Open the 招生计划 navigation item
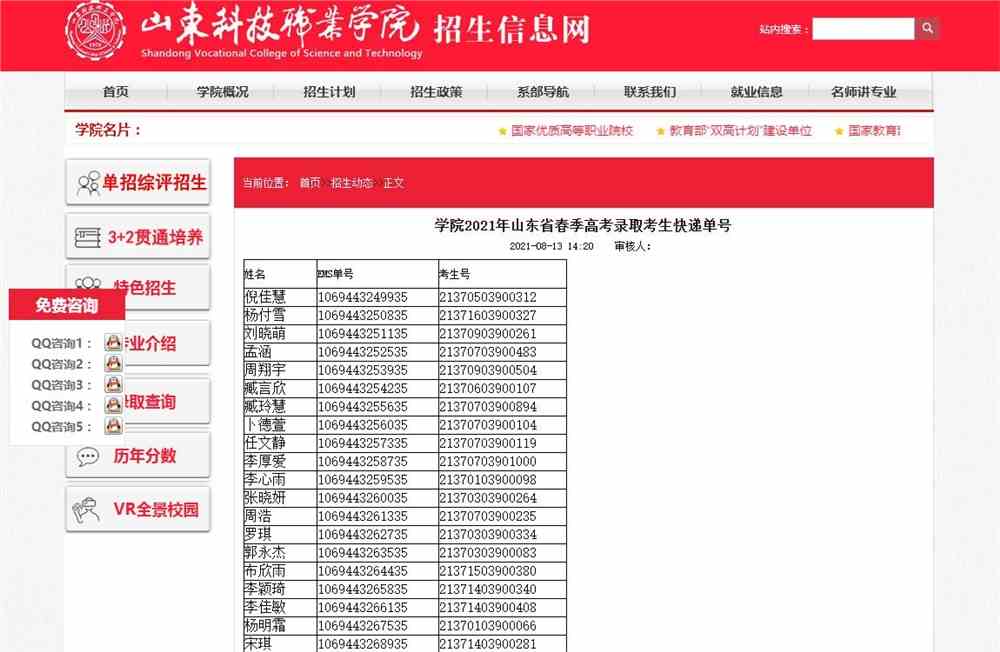 [x=329, y=92]
